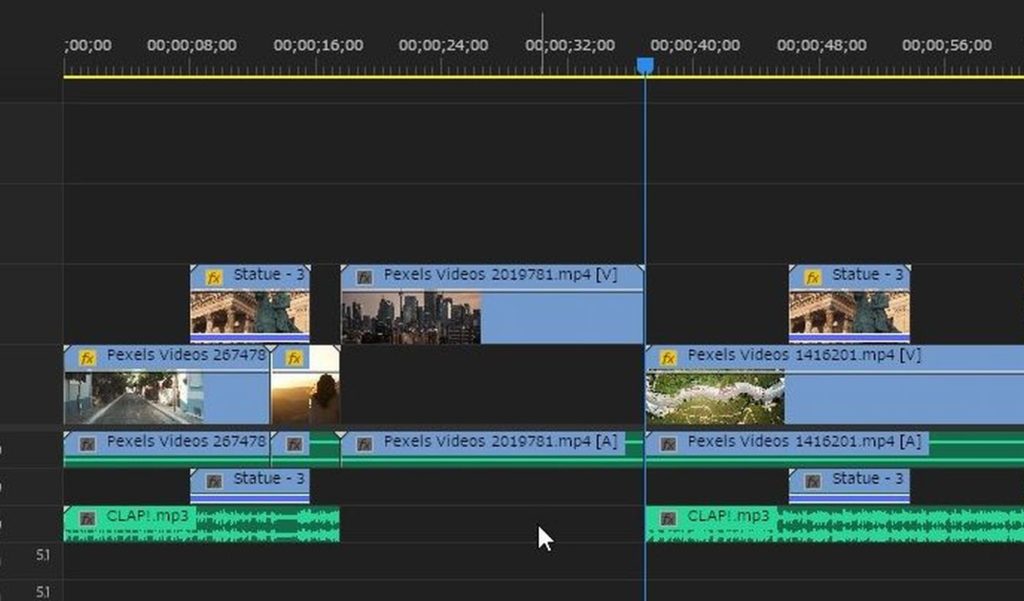This screenshot has height=601, width=1024.
Task: Select the sunset silhouette thumbnail clip
Action: point(306,397)
